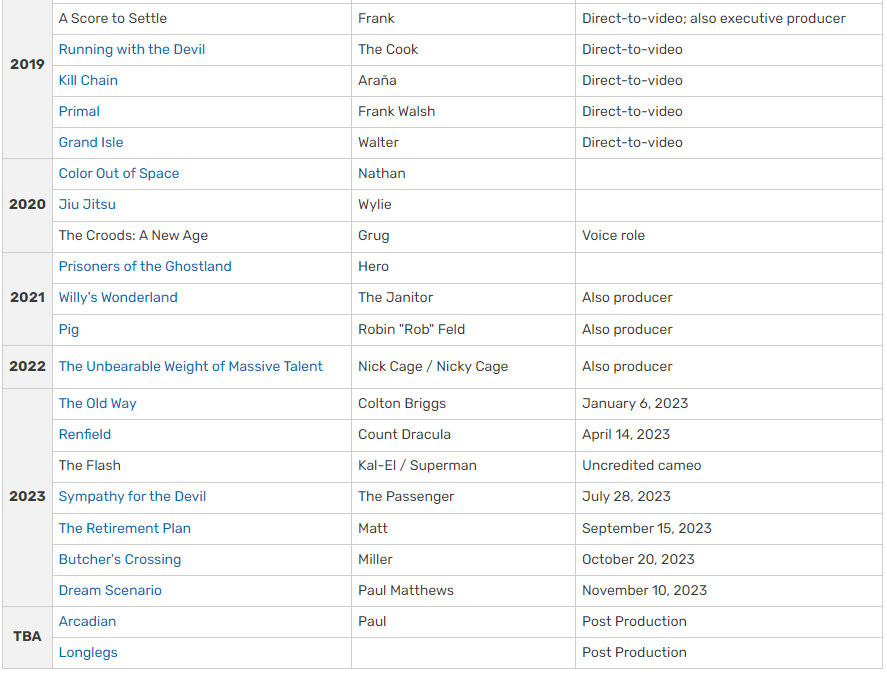This screenshot has height=675, width=887.
Task: Click role "Frank" in A Score to Settle row
Action: (376, 19)
